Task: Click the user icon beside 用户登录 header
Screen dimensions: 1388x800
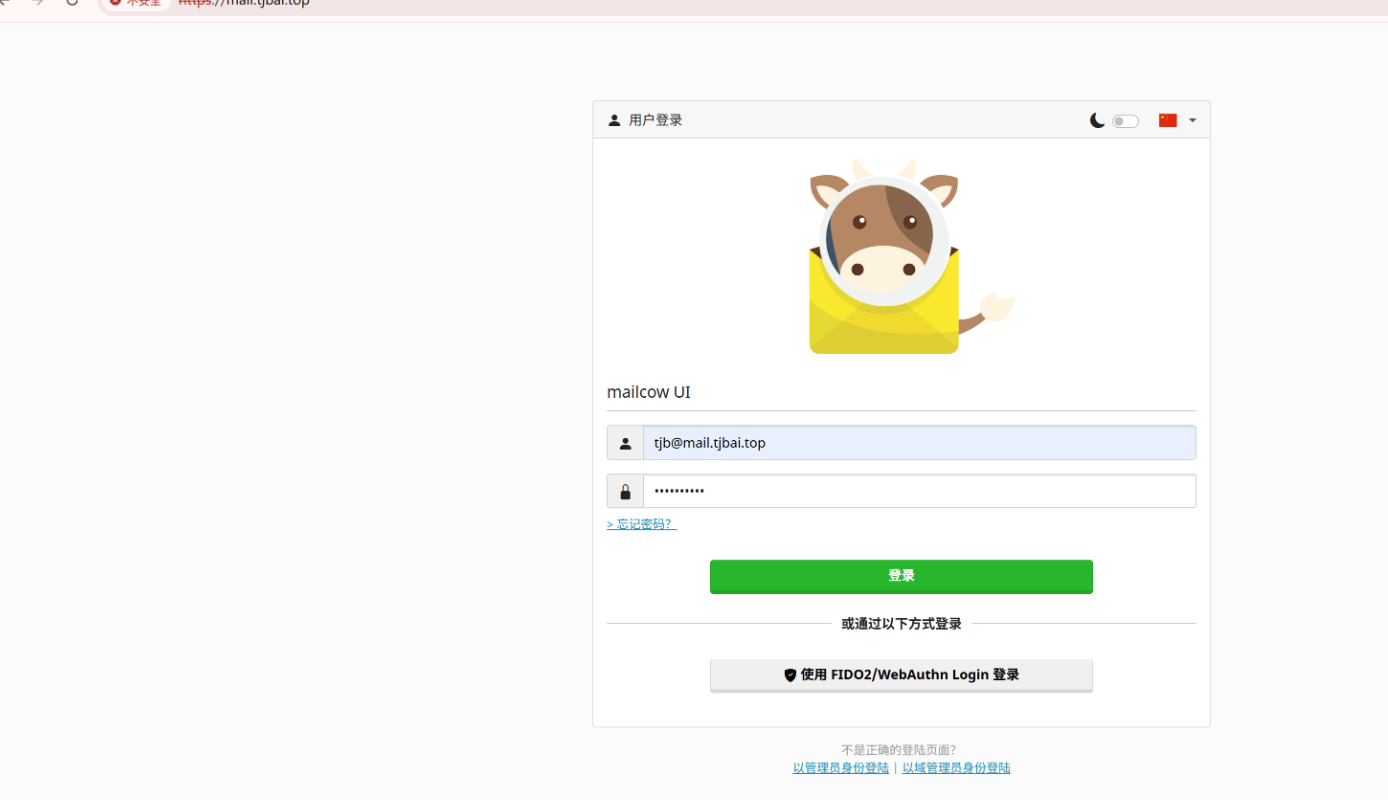Action: pyautogui.click(x=614, y=119)
